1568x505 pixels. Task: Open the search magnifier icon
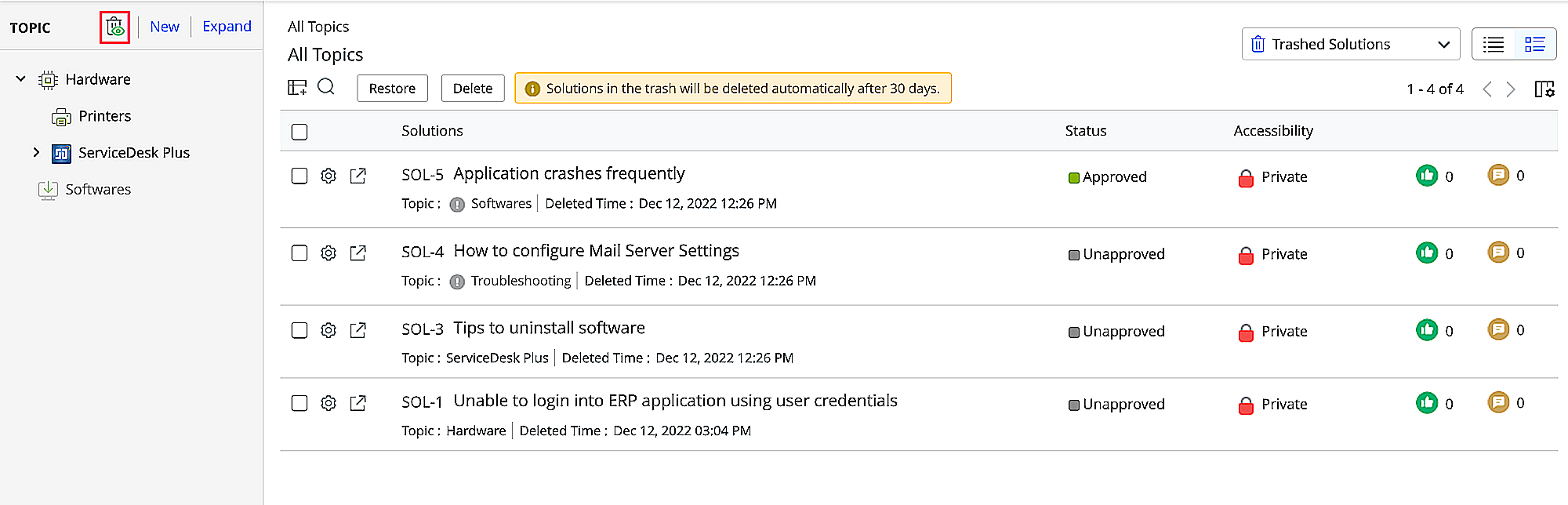[x=326, y=87]
